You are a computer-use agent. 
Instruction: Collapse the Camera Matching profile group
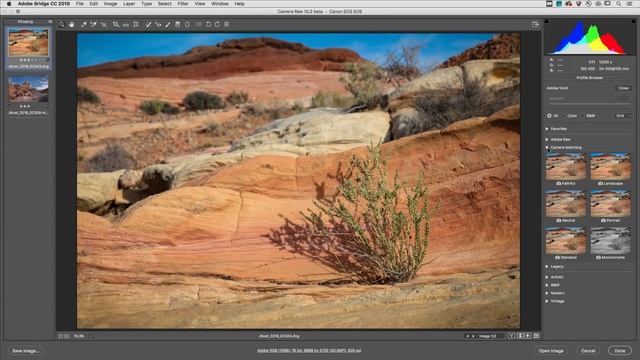[x=547, y=148]
